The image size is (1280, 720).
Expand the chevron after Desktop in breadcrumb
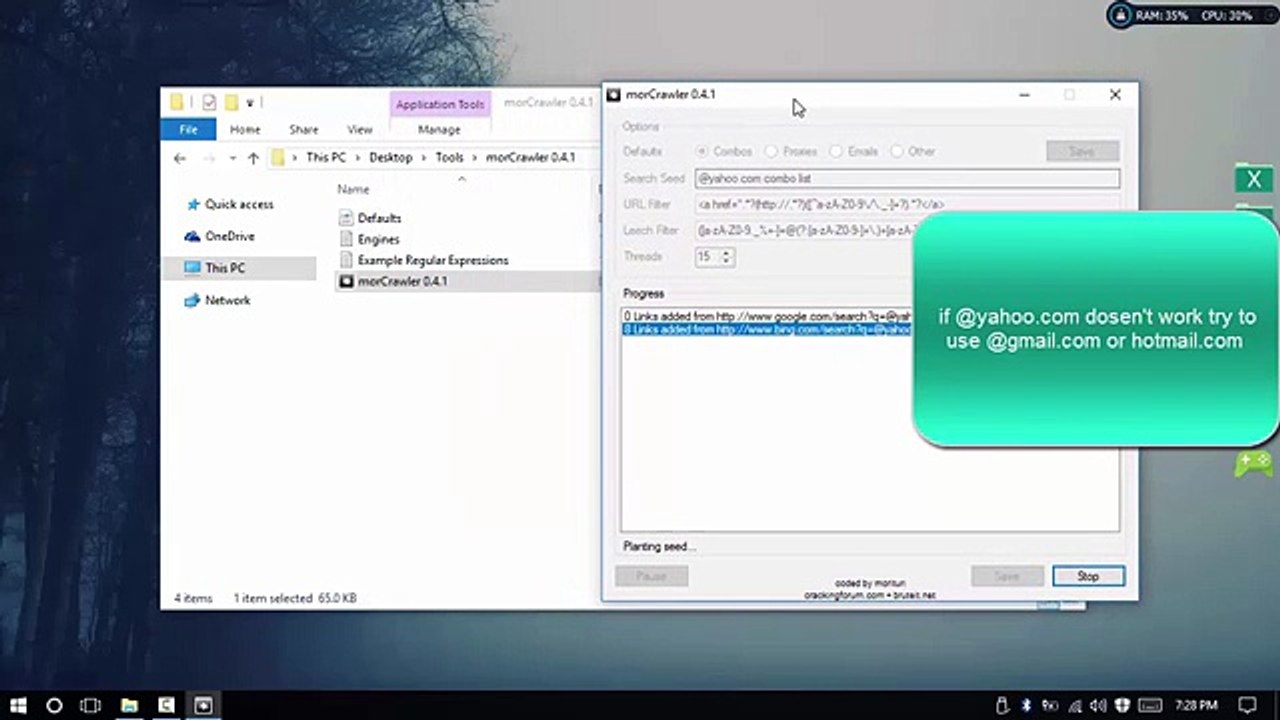(423, 158)
